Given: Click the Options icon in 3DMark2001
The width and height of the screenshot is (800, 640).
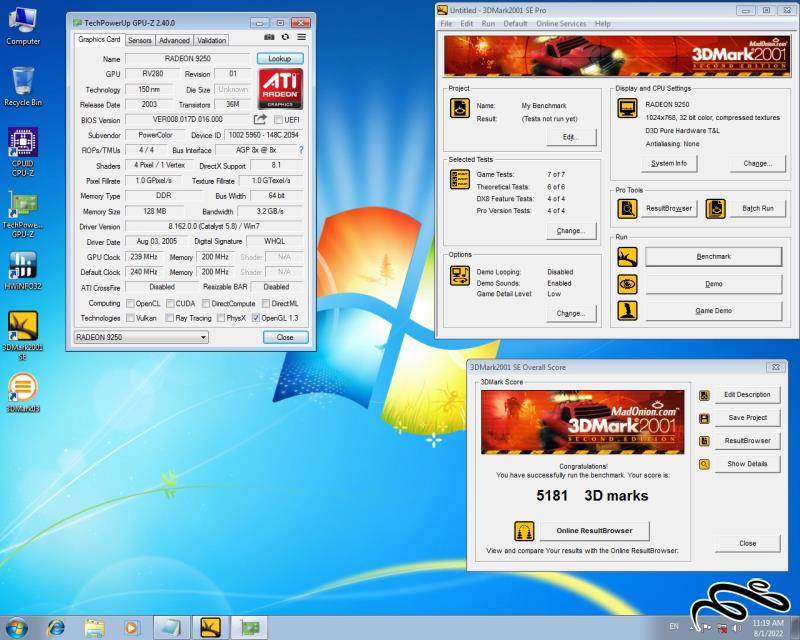Looking at the screenshot, I should tap(460, 276).
